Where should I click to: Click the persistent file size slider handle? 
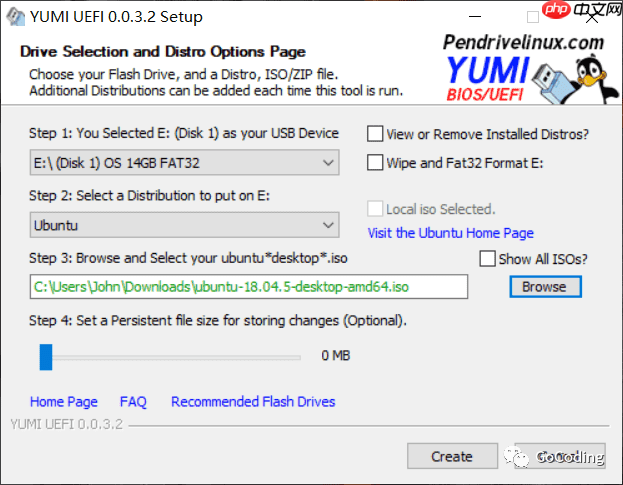pyautogui.click(x=46, y=357)
